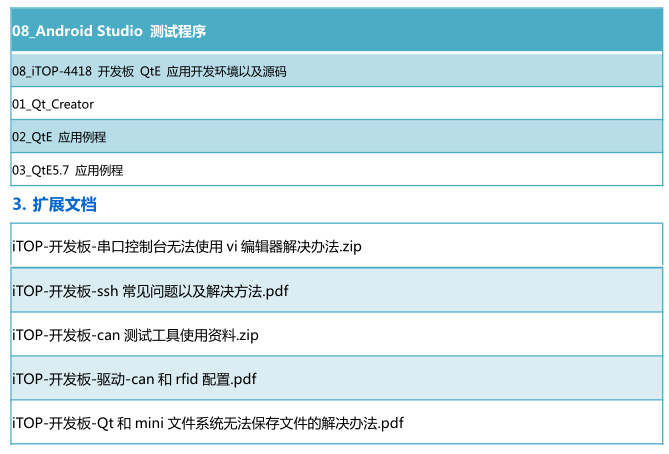Select the '01_Qt_Creator' row

click(337, 104)
